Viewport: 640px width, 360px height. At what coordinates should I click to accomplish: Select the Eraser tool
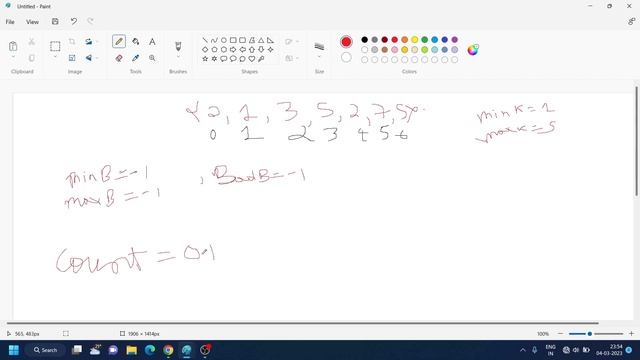119,58
